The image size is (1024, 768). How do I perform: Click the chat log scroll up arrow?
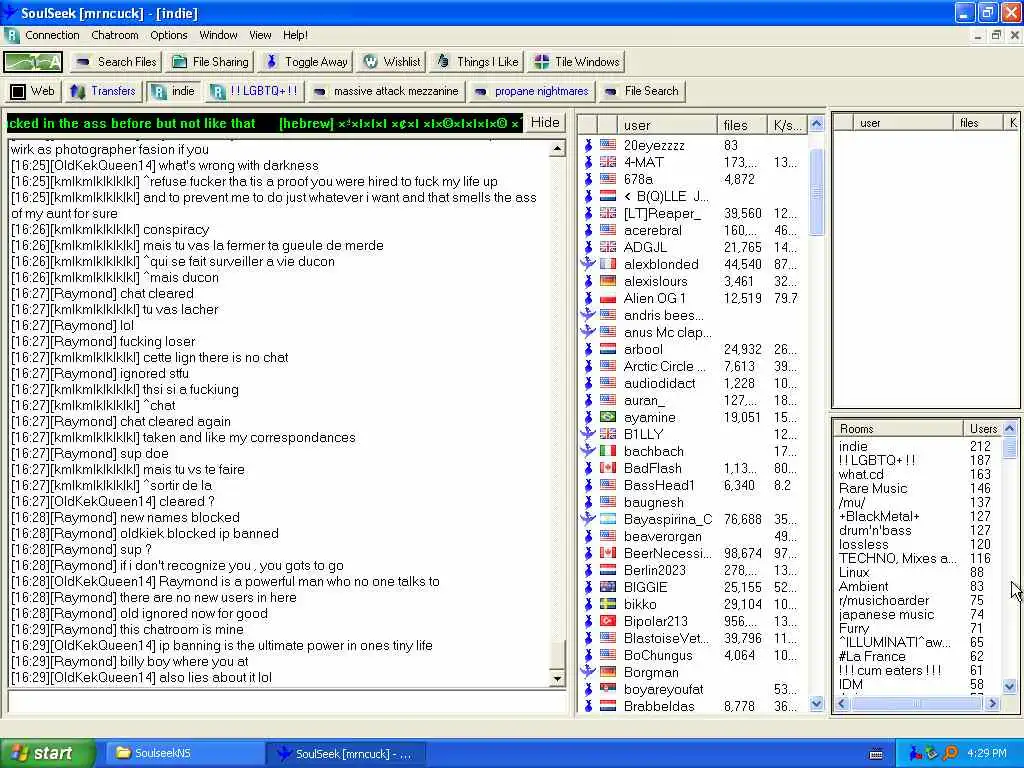[x=557, y=150]
